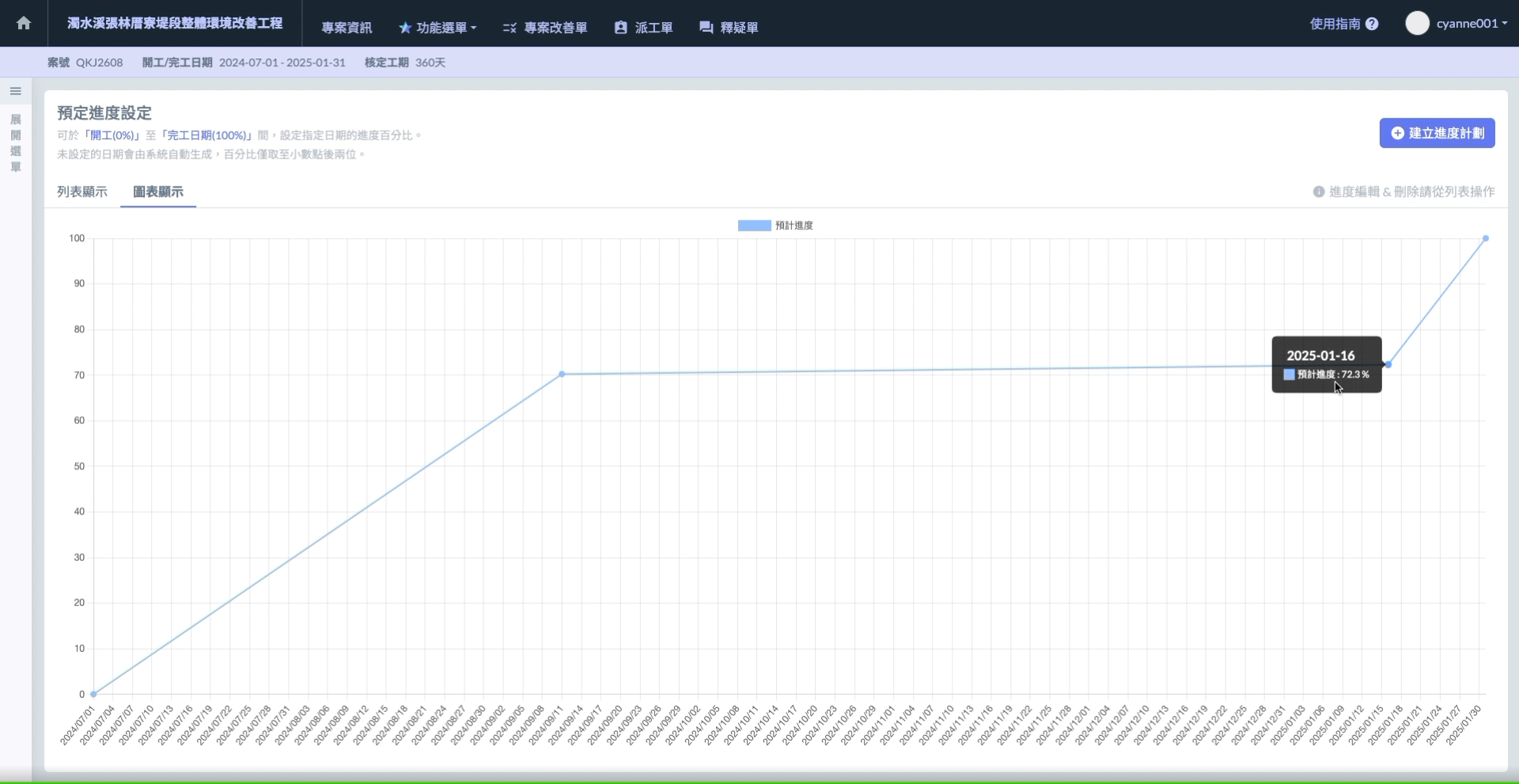
Task: Toggle the hamburger sidebar menu icon
Action: click(15, 91)
